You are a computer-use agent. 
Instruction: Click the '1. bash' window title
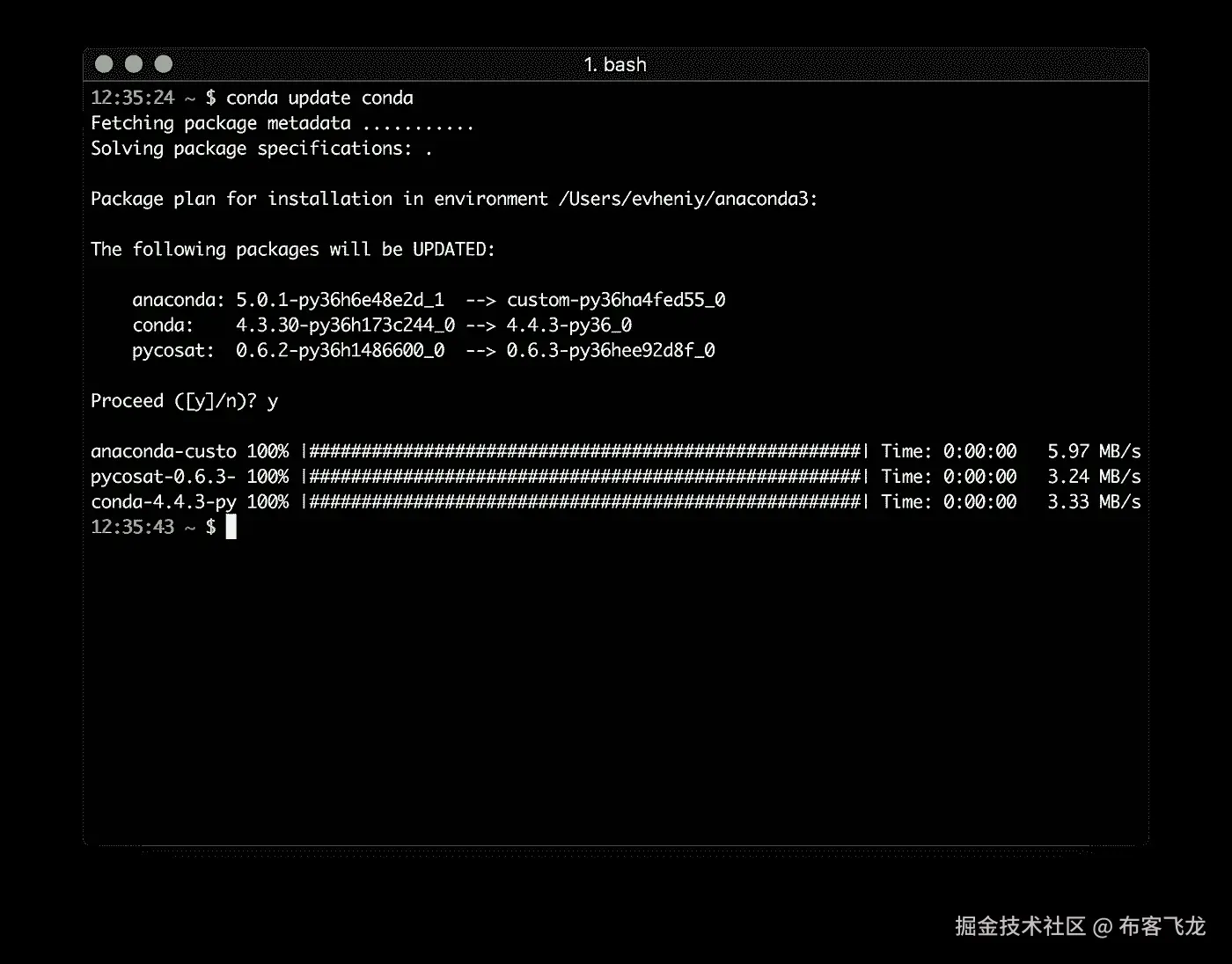coord(615,65)
